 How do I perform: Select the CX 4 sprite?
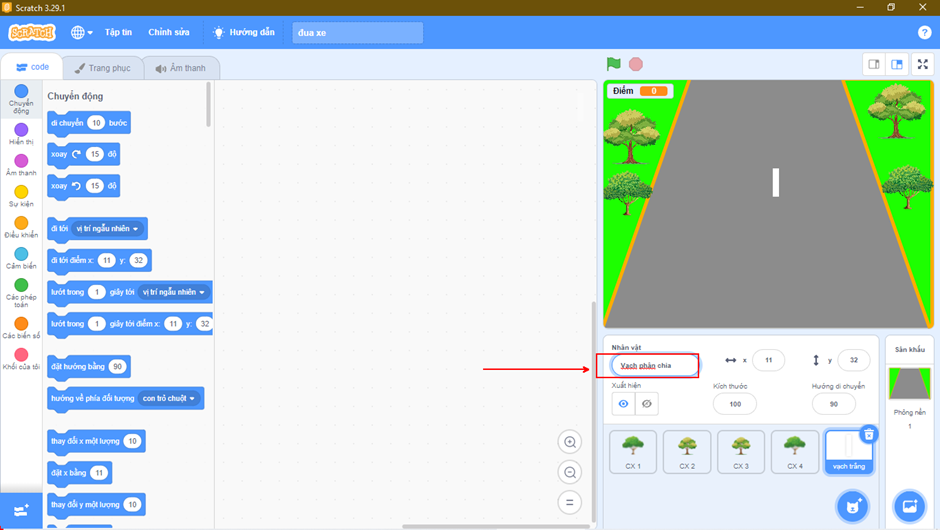click(795, 452)
